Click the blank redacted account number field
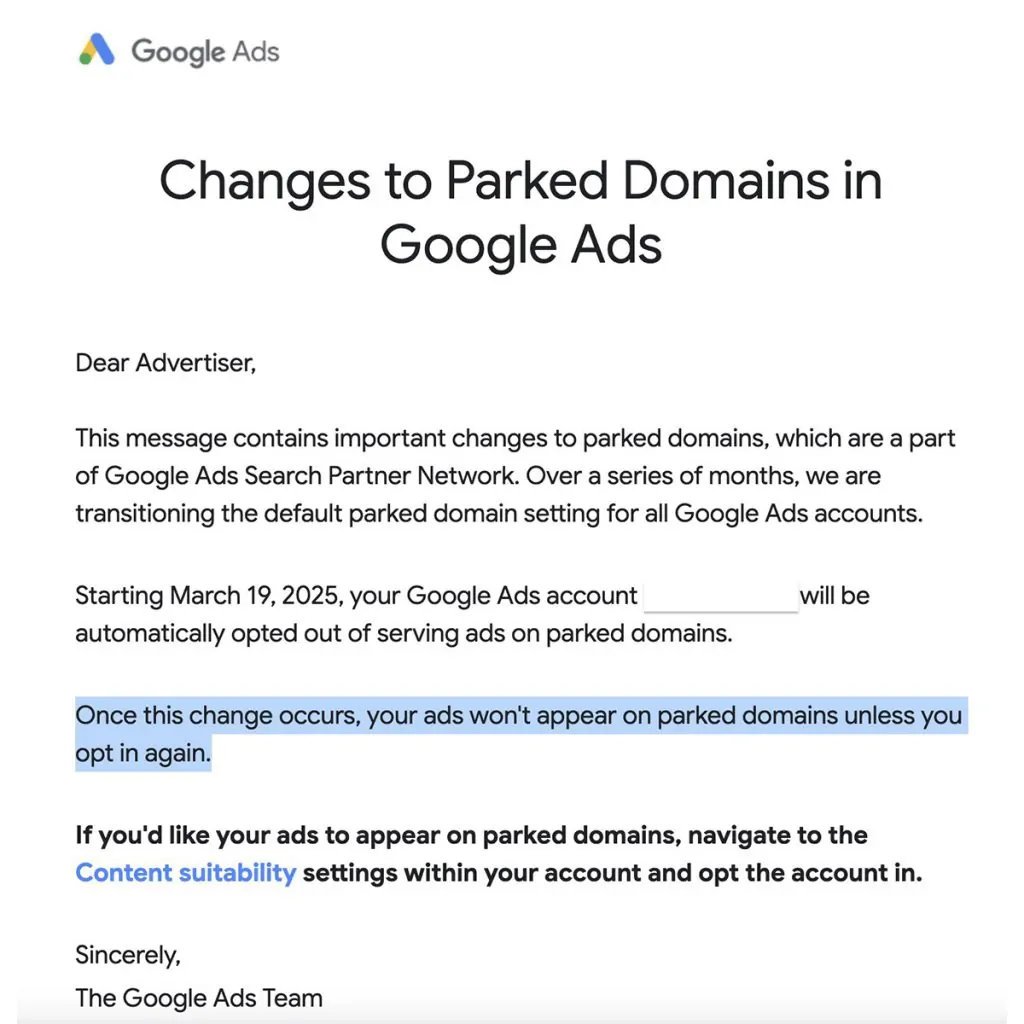The height and width of the screenshot is (1024, 1024). [720, 597]
